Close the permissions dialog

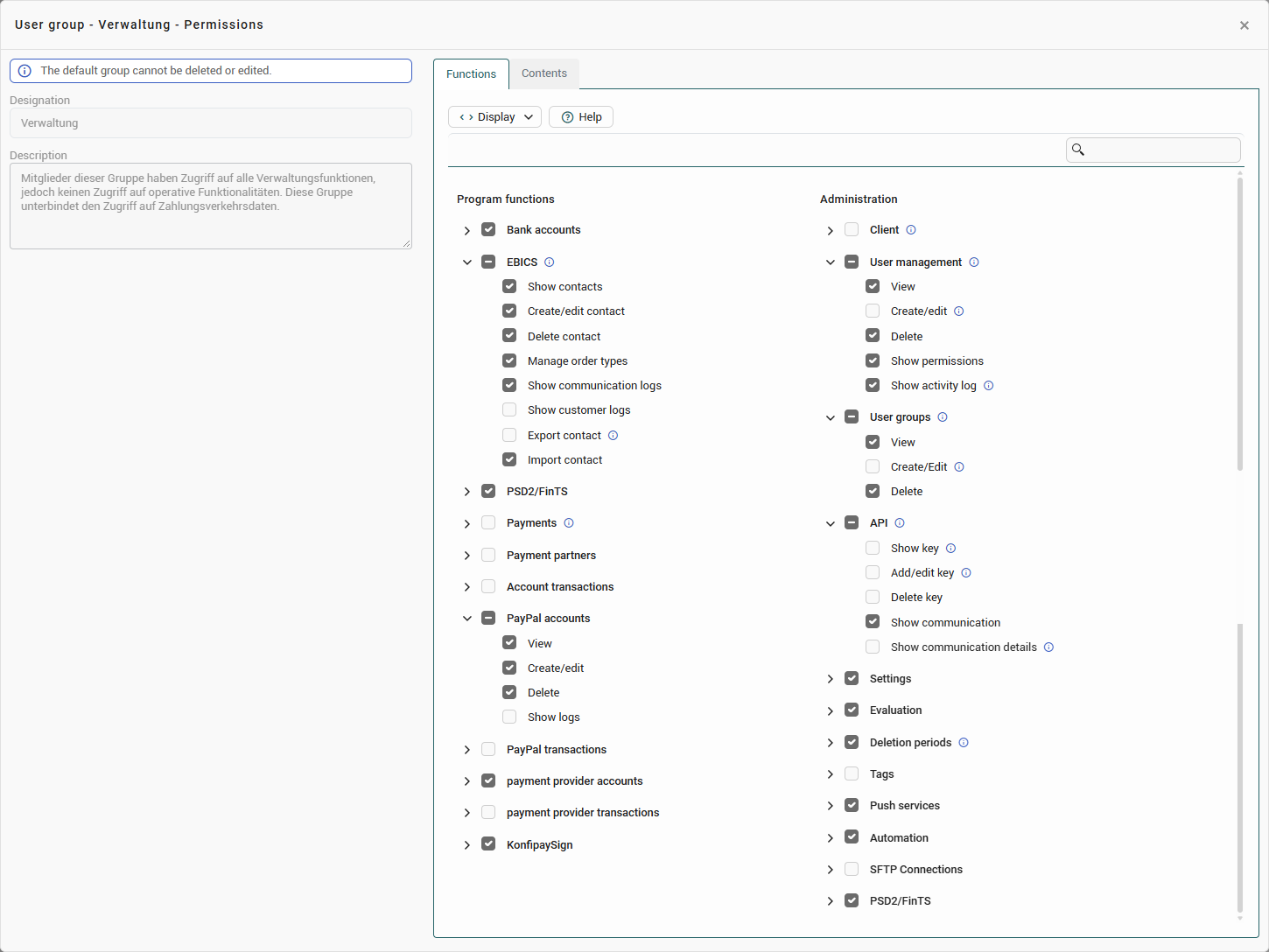pos(1244,25)
